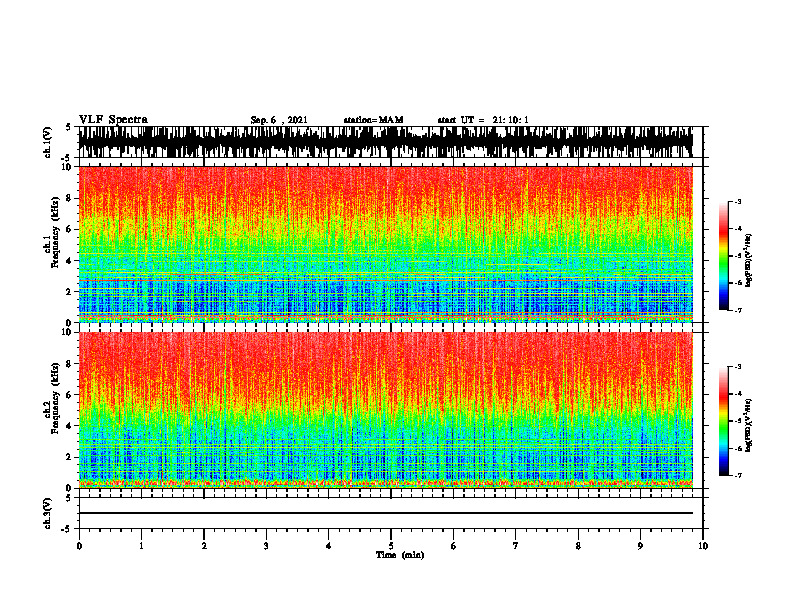This screenshot has width=792, height=612.
Task: Click the ch.2 spectrogram color scale bar
Action: [x=724, y=421]
